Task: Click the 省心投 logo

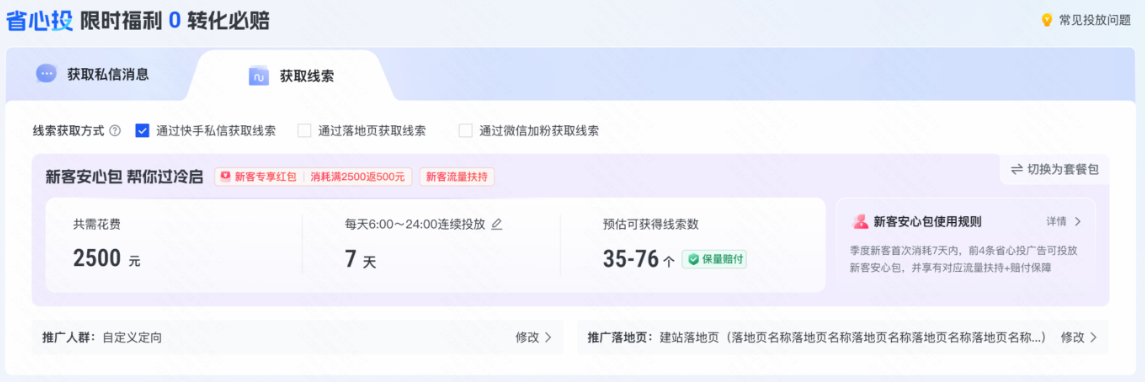Action: click(39, 20)
